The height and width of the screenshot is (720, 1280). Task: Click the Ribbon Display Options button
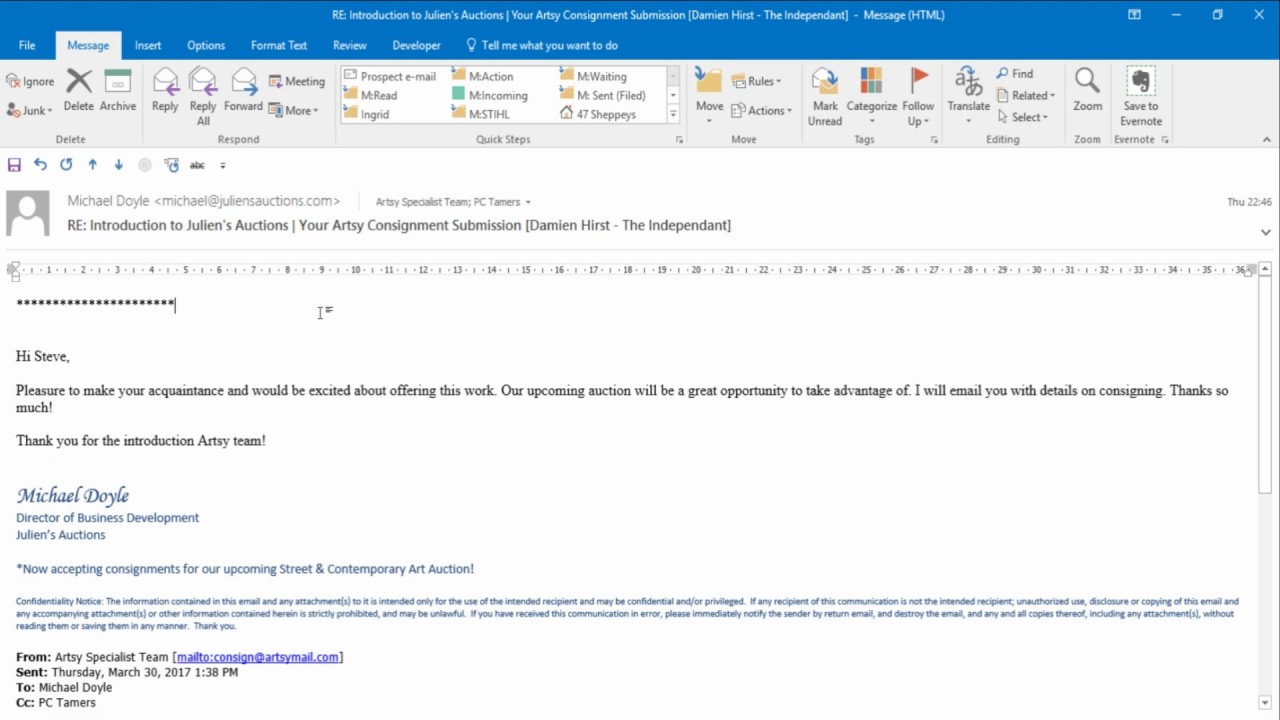pyautogui.click(x=1134, y=14)
